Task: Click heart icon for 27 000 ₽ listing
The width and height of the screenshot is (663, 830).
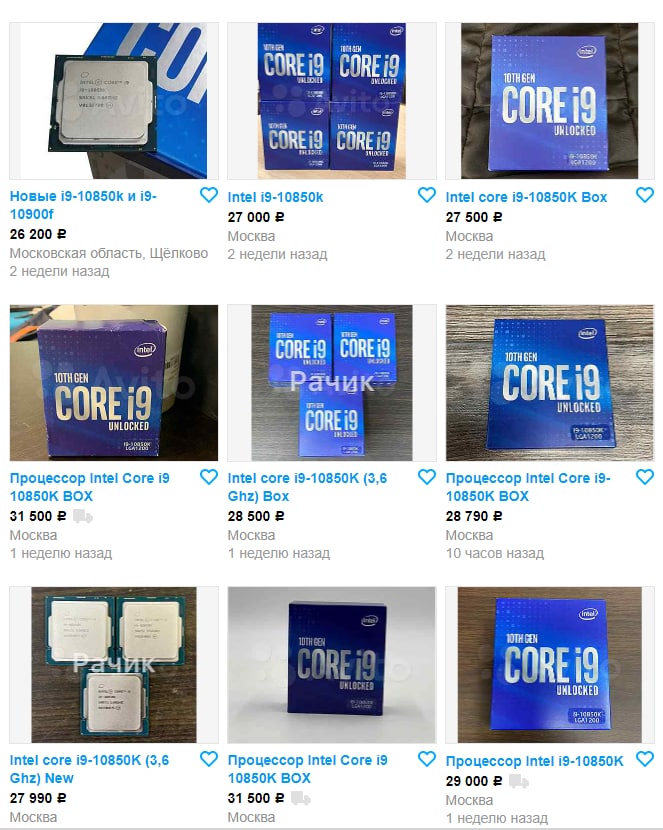Action: coord(427,195)
